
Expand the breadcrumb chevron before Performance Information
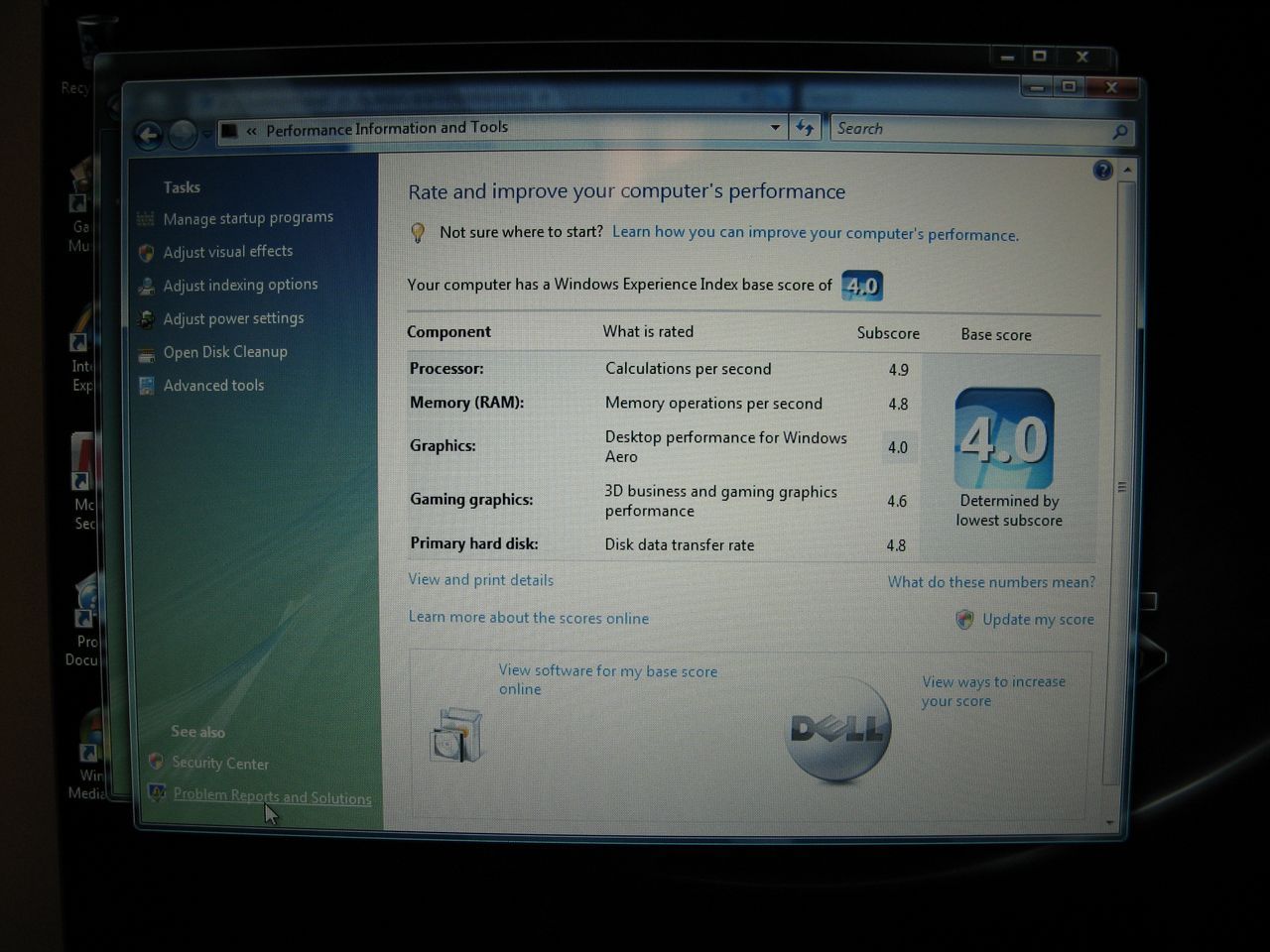pos(252,130)
